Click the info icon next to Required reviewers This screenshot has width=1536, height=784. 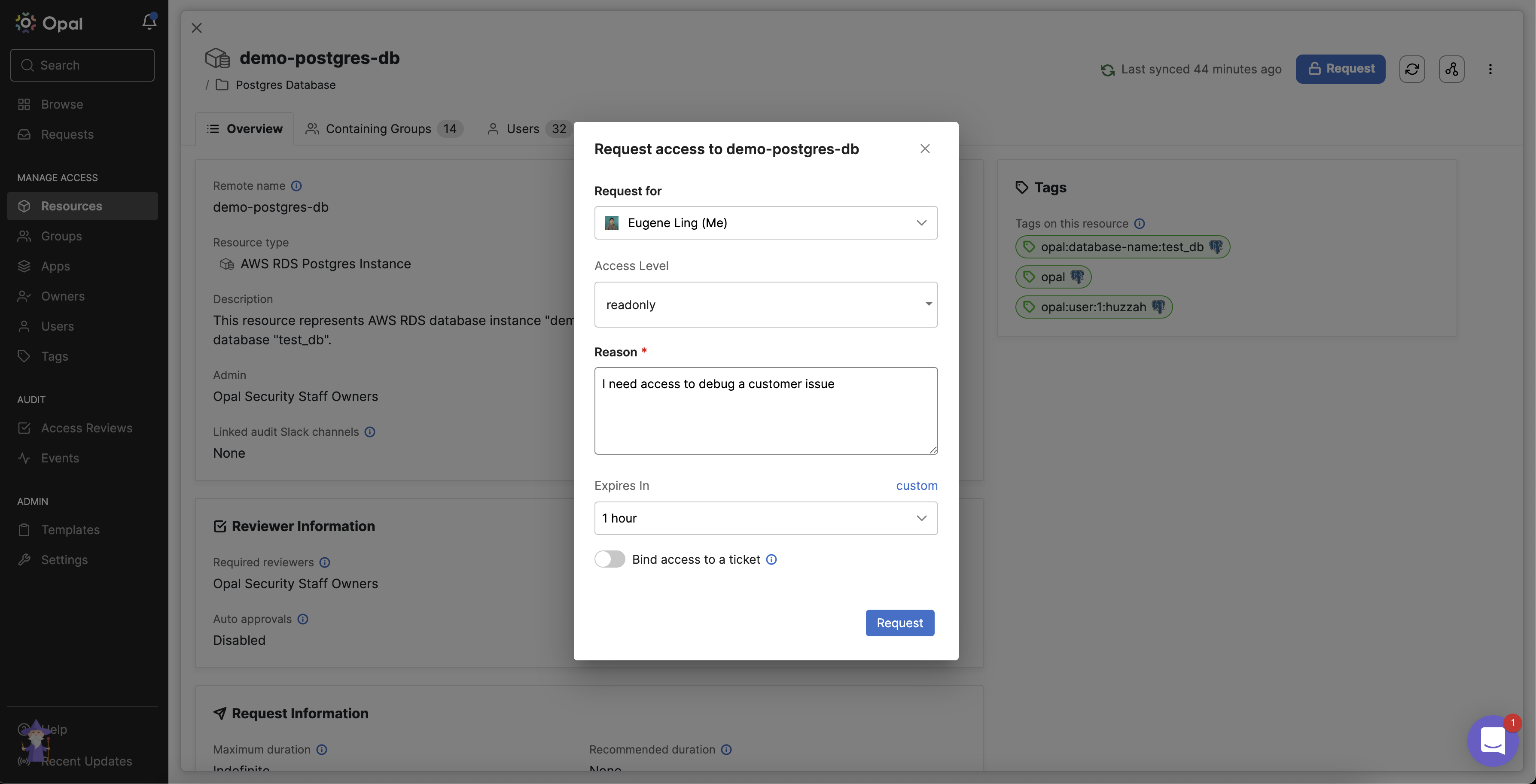(x=324, y=562)
